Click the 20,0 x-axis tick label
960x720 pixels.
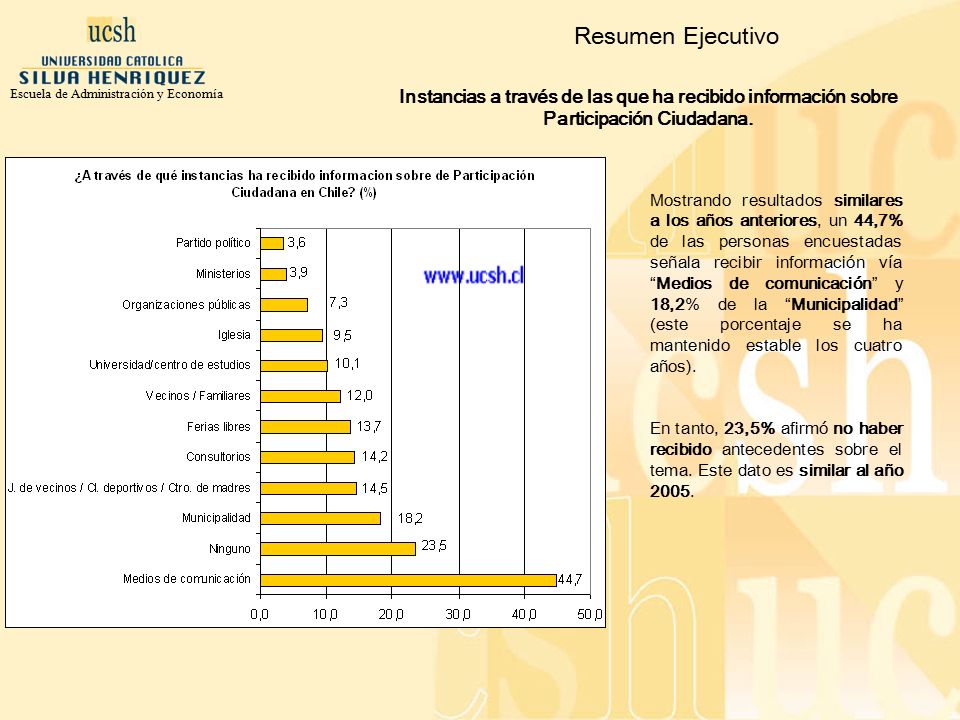tap(391, 614)
